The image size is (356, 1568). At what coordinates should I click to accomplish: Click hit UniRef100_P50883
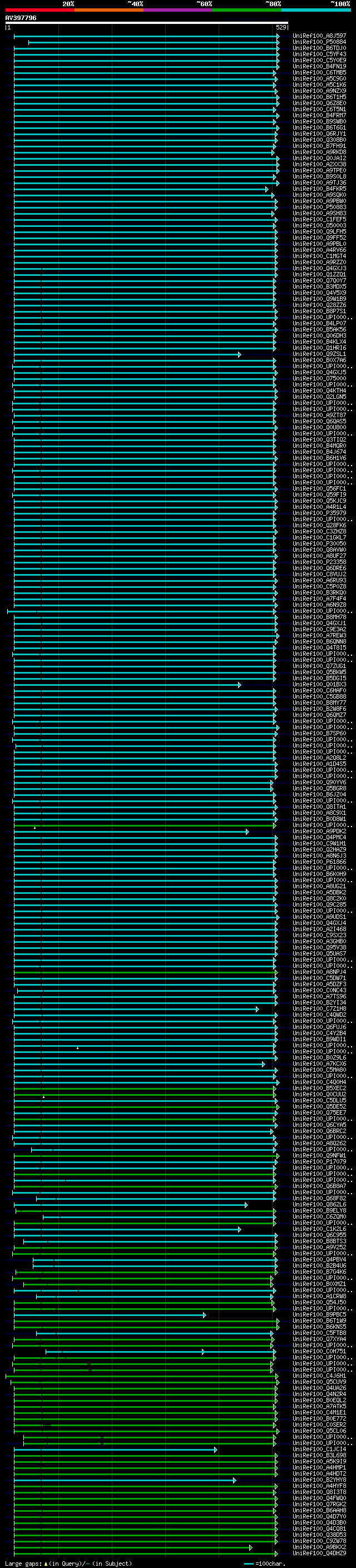(319, 207)
